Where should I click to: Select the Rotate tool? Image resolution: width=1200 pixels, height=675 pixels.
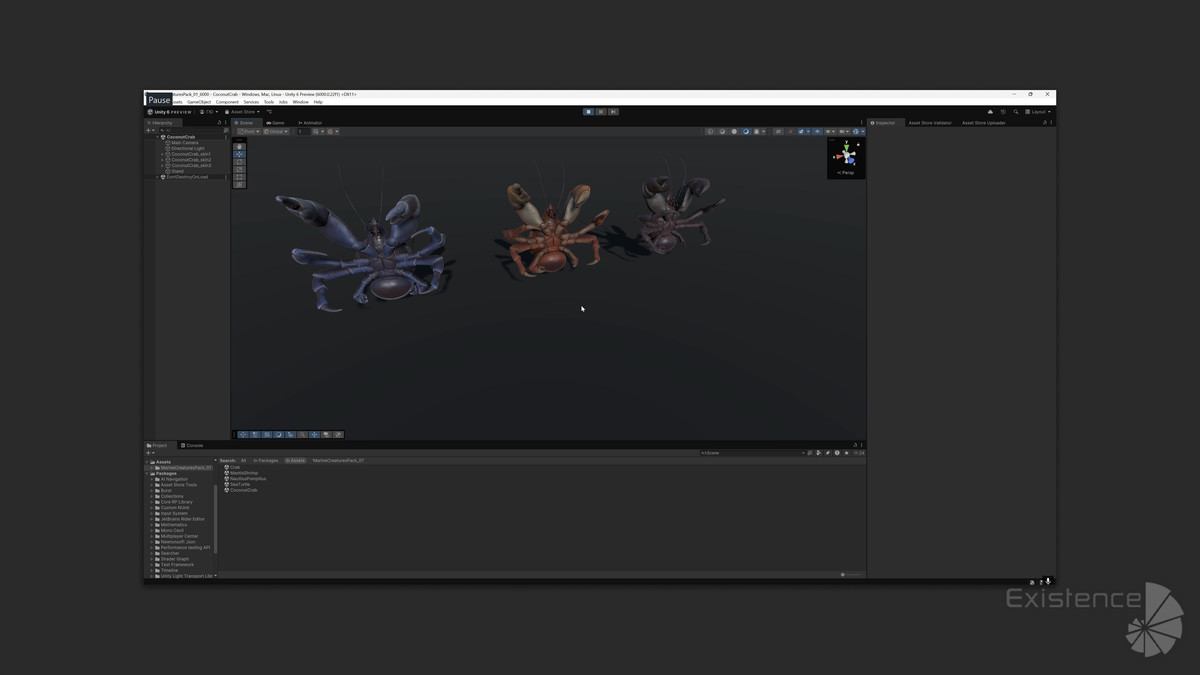[x=239, y=162]
